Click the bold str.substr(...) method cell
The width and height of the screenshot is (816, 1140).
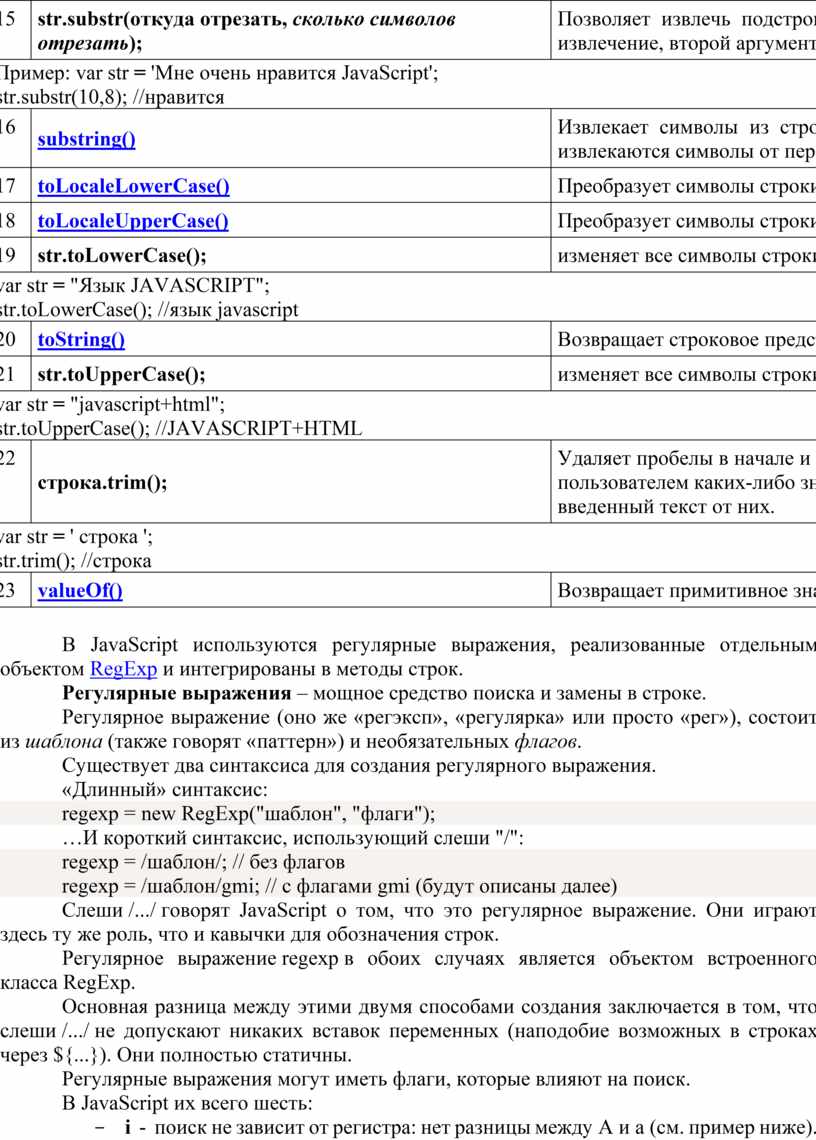[291, 31]
